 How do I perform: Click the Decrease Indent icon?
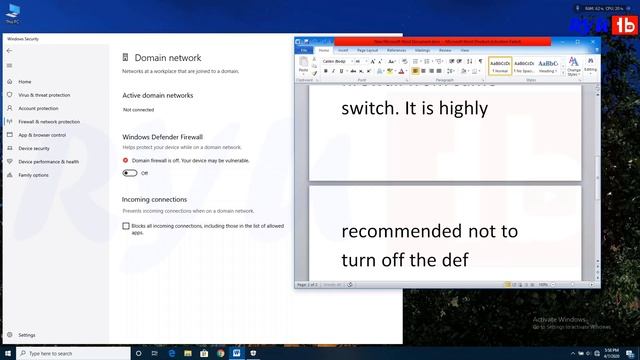coord(452,61)
